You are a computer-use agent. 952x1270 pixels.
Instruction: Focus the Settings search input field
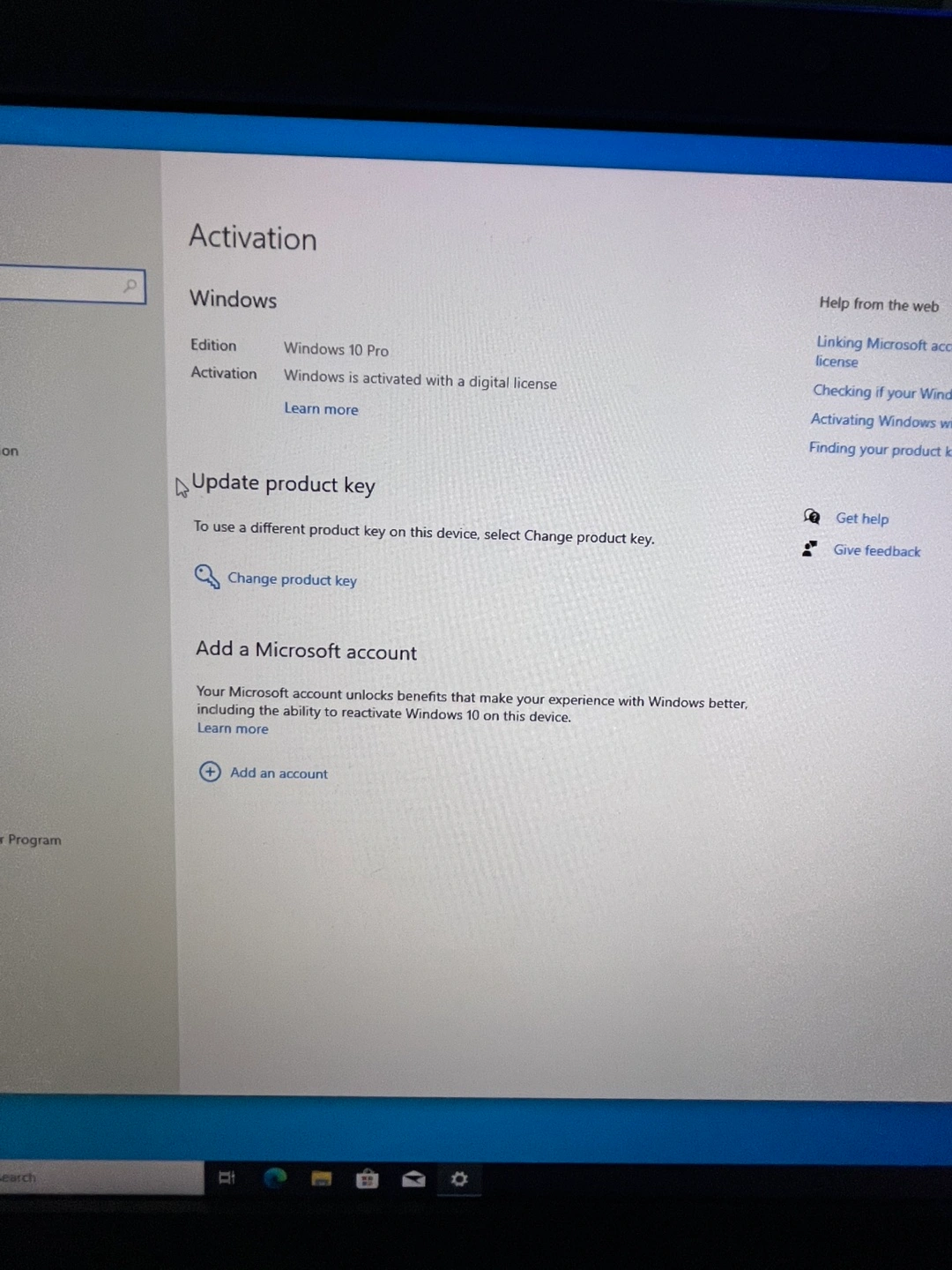(x=72, y=285)
